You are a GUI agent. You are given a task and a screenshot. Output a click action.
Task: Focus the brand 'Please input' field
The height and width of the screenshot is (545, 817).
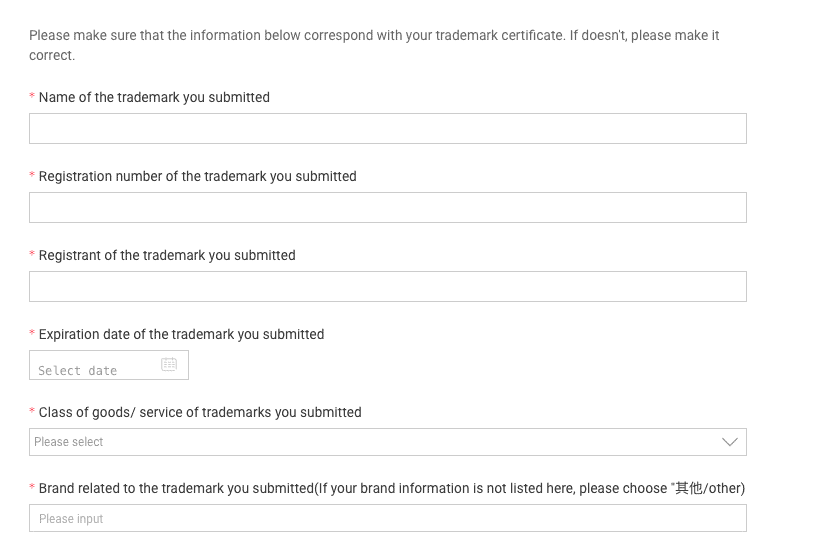coord(387,518)
